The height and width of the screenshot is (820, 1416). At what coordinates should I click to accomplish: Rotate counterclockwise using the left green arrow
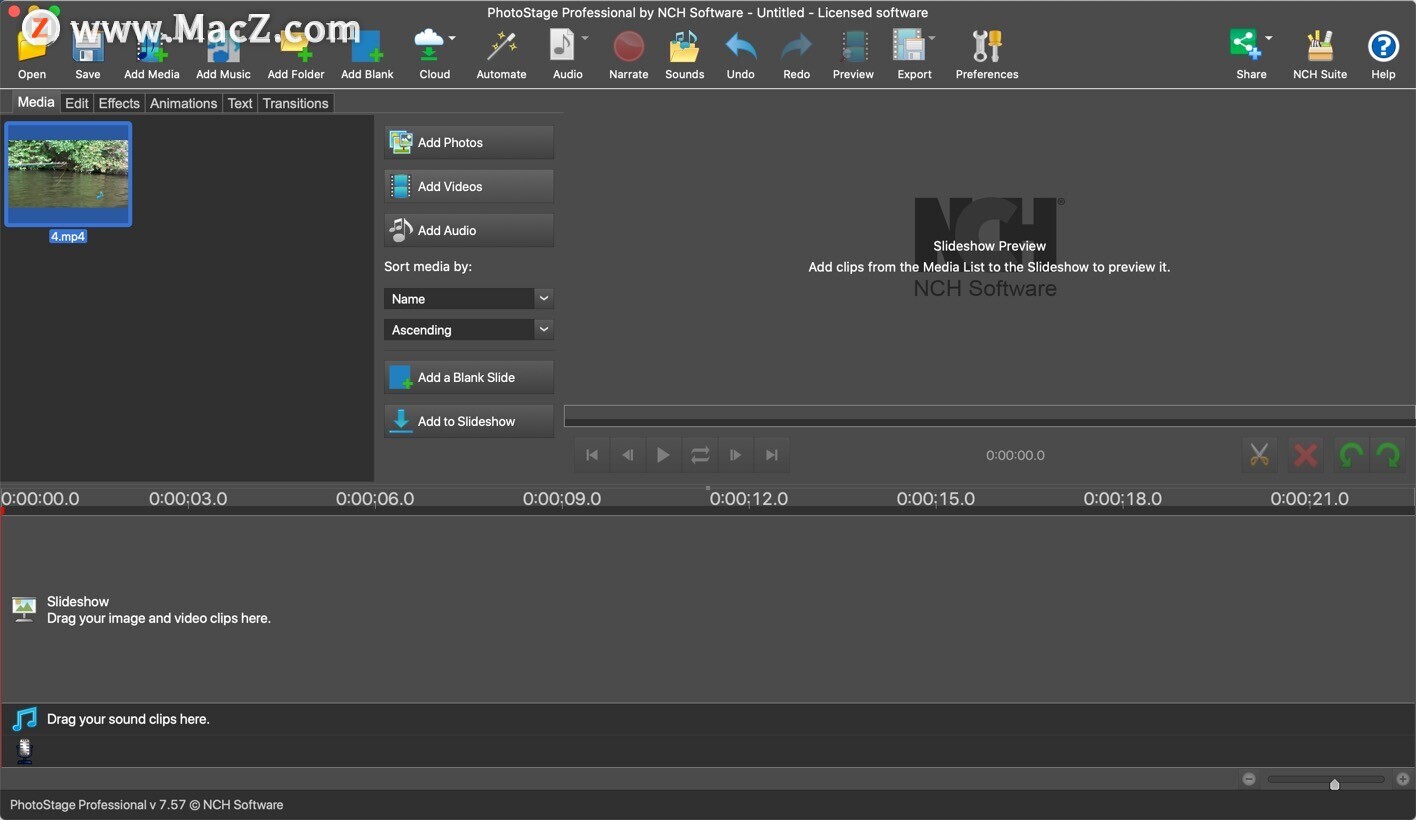coord(1351,455)
